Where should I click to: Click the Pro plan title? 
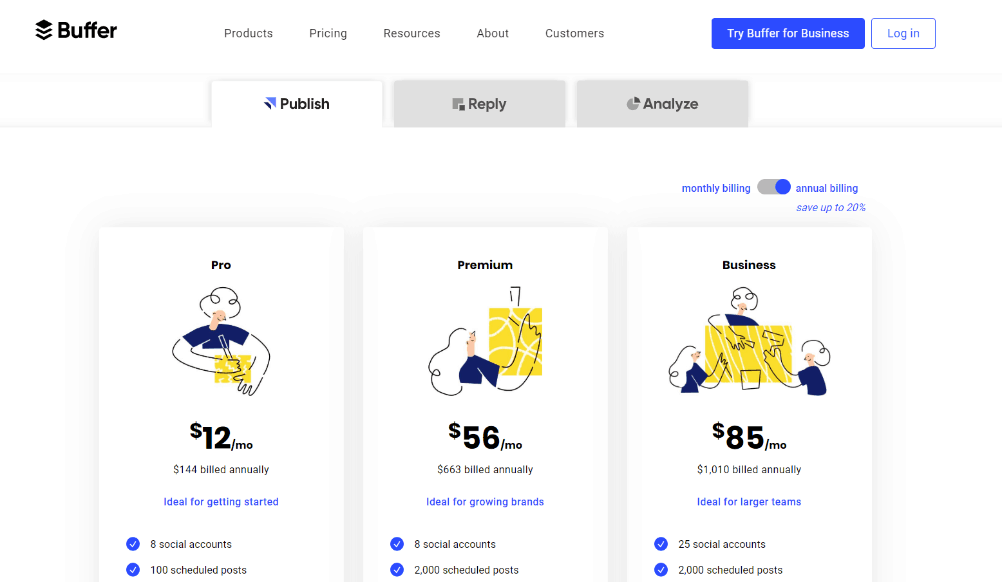[221, 265]
